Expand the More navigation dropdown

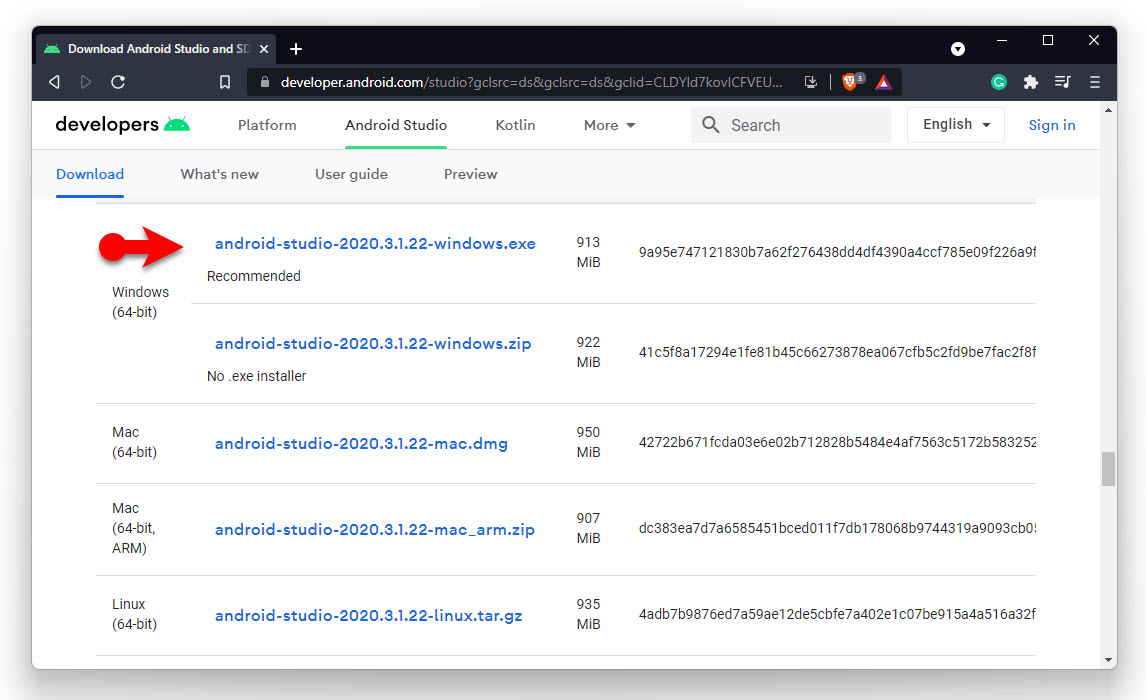point(609,125)
